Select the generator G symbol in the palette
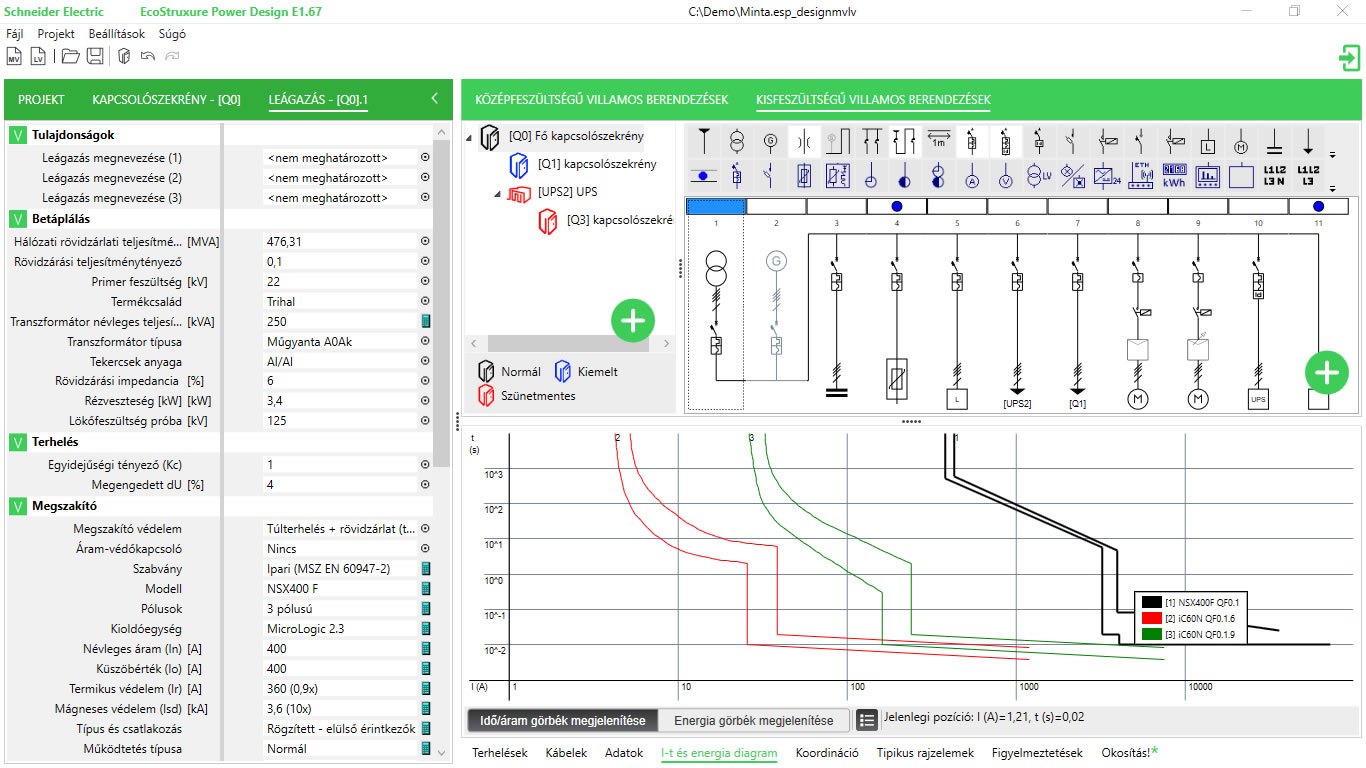1366x768 pixels. coord(770,139)
